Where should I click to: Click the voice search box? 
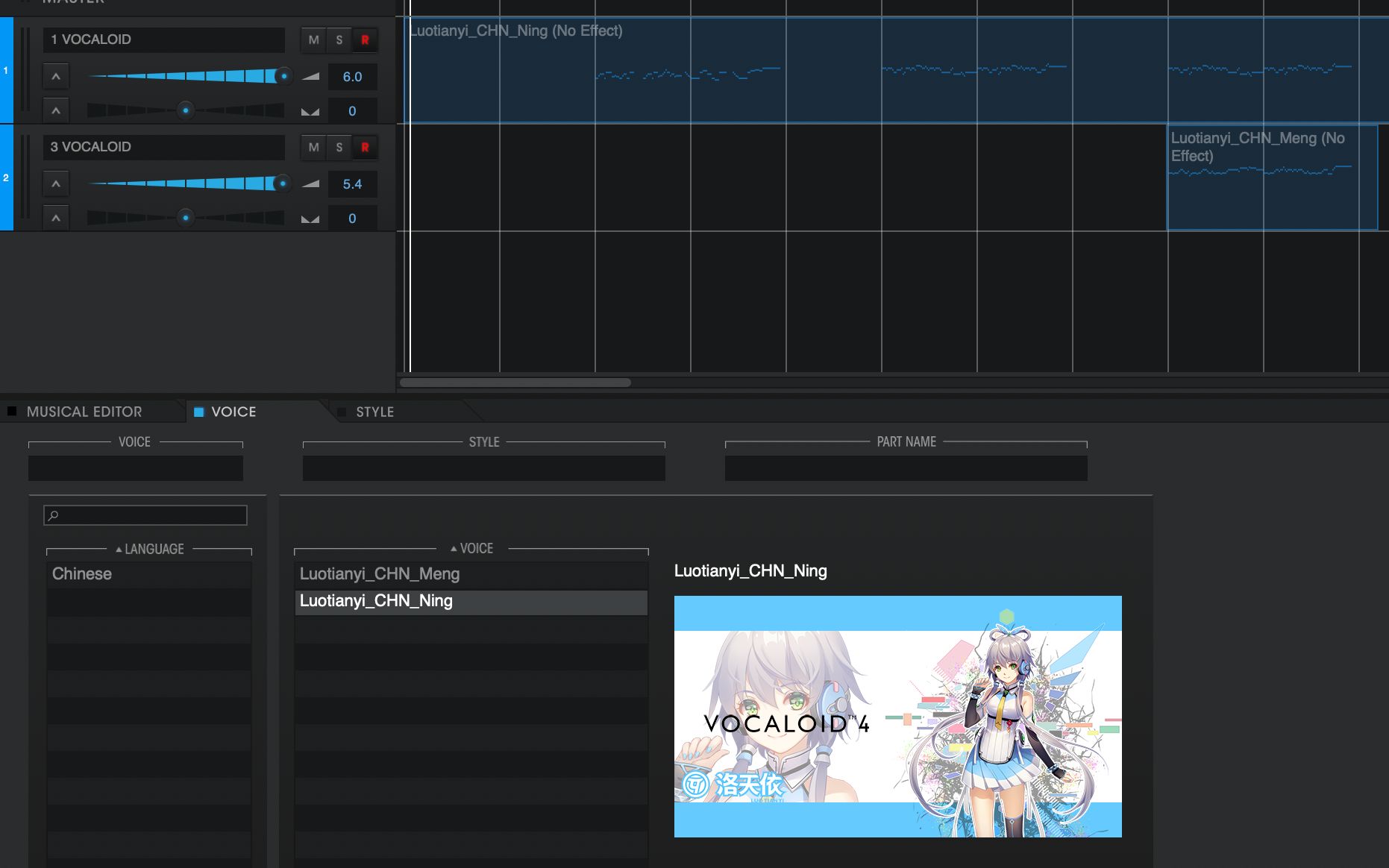[145, 515]
